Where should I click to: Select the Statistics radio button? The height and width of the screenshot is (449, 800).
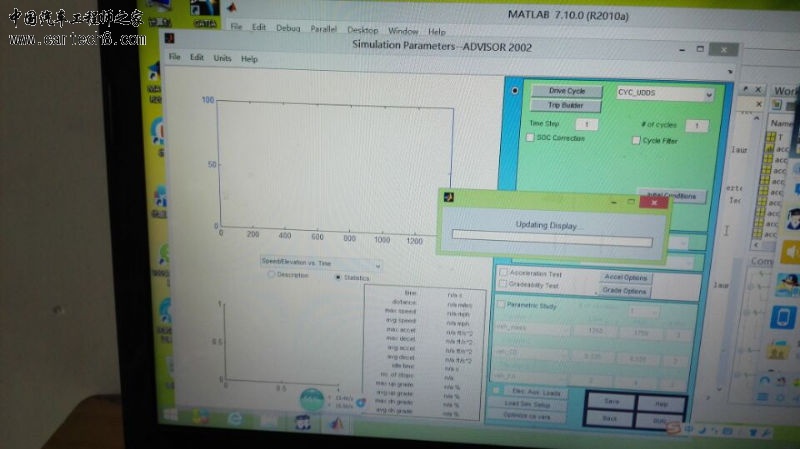tap(338, 277)
